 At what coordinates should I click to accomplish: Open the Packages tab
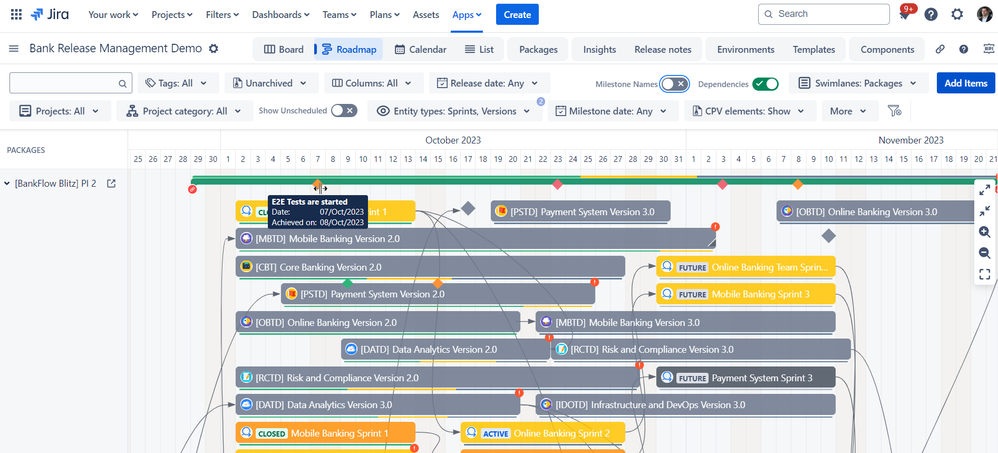(x=538, y=49)
